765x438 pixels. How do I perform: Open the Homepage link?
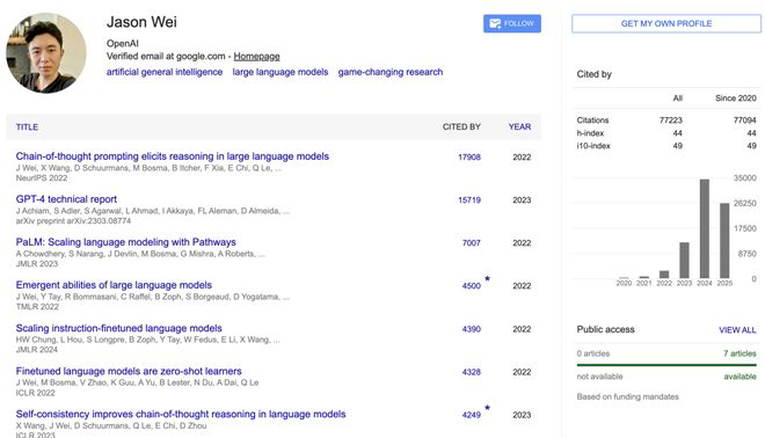click(x=257, y=56)
